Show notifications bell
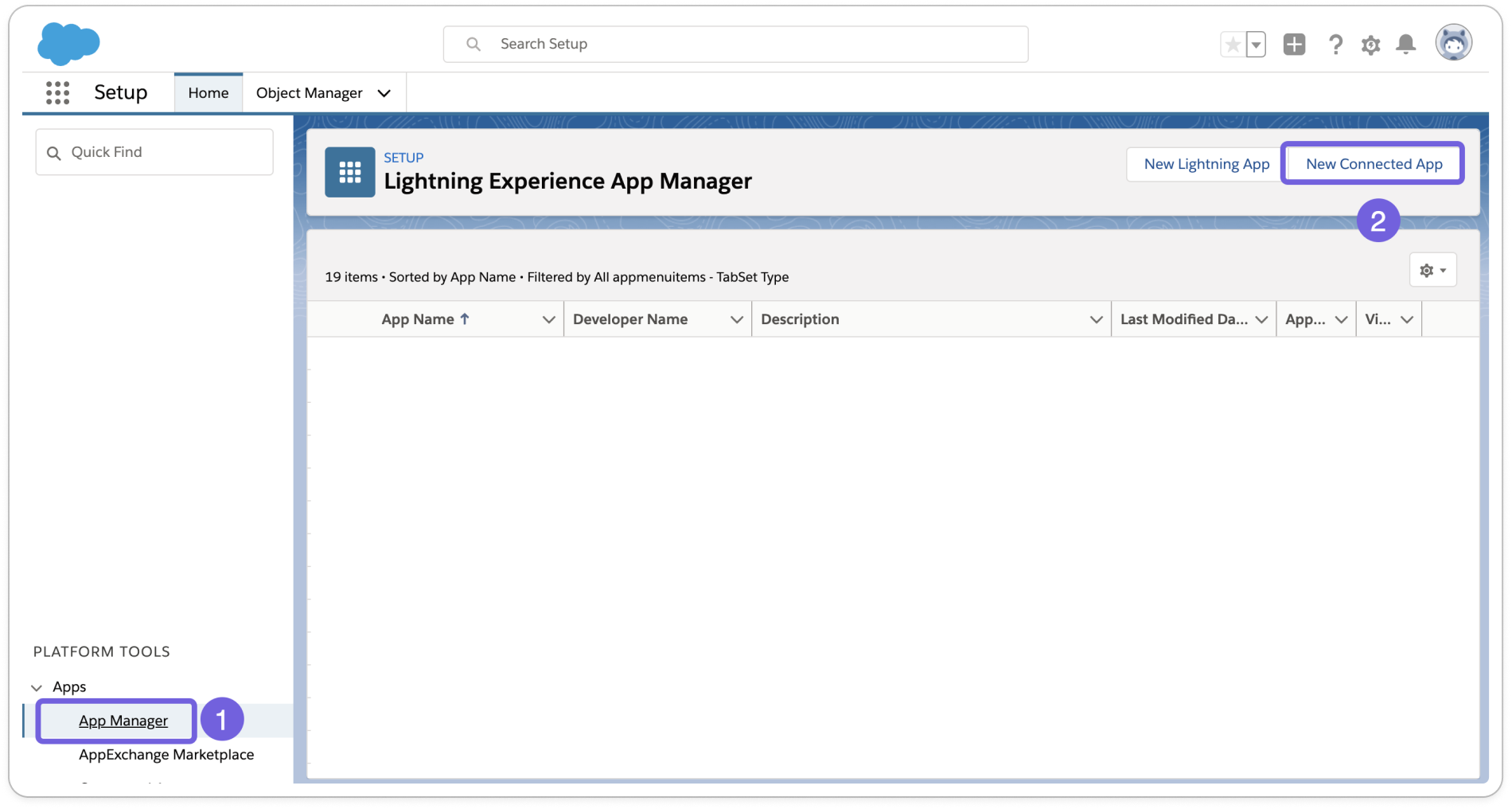The image size is (1512, 809). (1406, 45)
